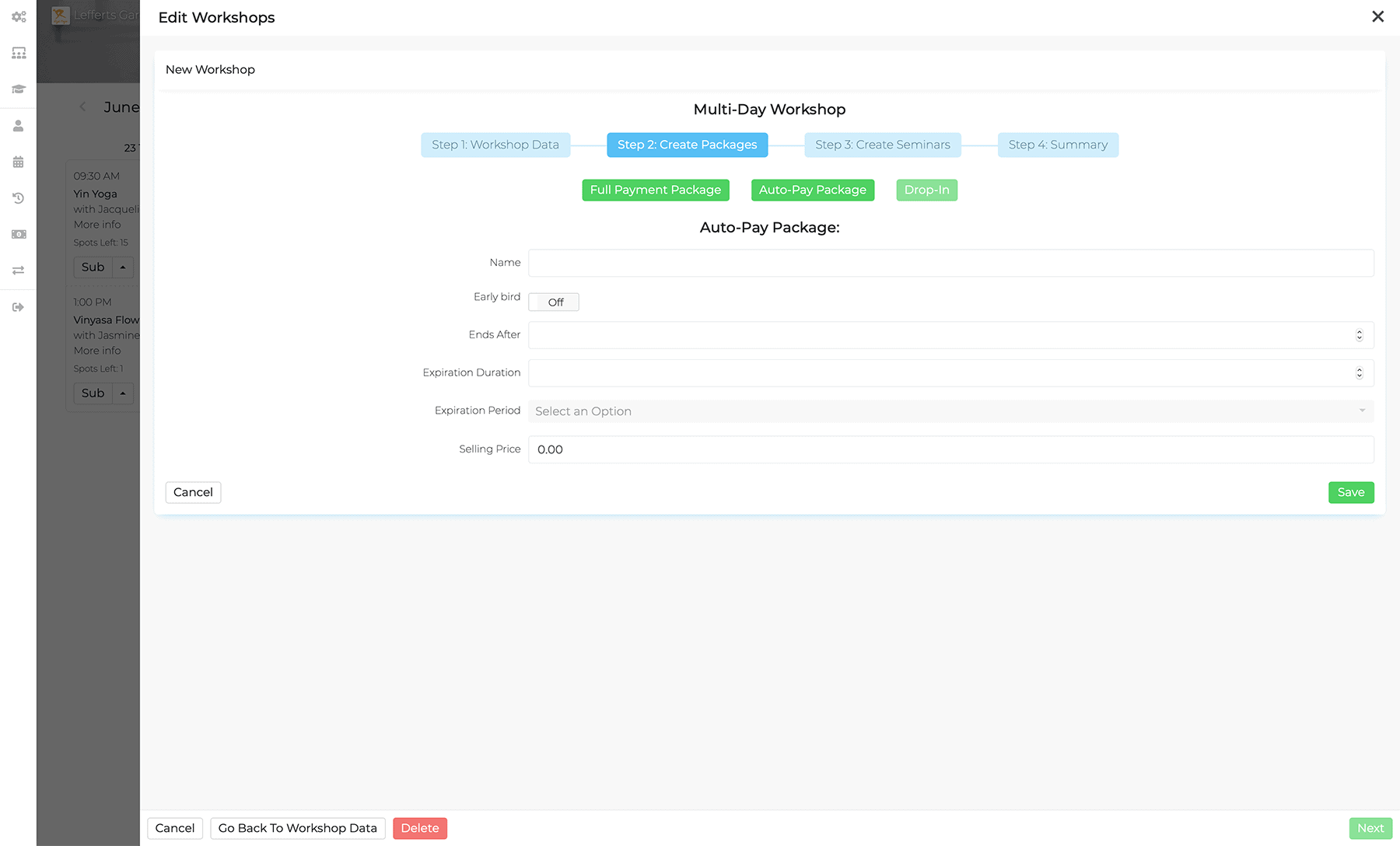Image resolution: width=1400 pixels, height=846 pixels.
Task: Select Step 2: Create Packages
Action: (x=687, y=145)
